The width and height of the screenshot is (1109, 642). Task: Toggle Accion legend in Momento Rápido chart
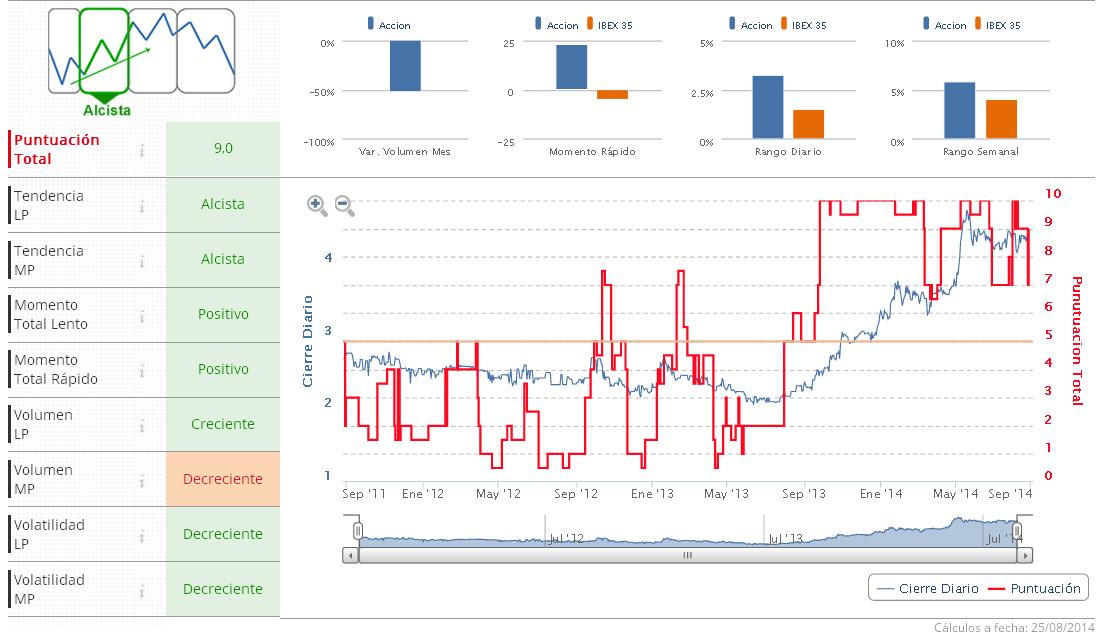(557, 25)
